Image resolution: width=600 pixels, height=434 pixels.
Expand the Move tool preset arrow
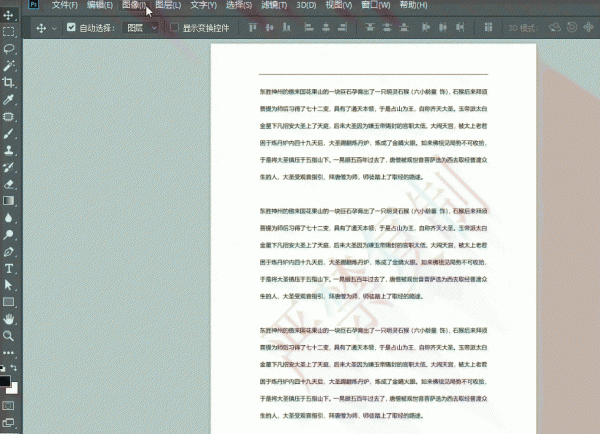click(x=54, y=28)
